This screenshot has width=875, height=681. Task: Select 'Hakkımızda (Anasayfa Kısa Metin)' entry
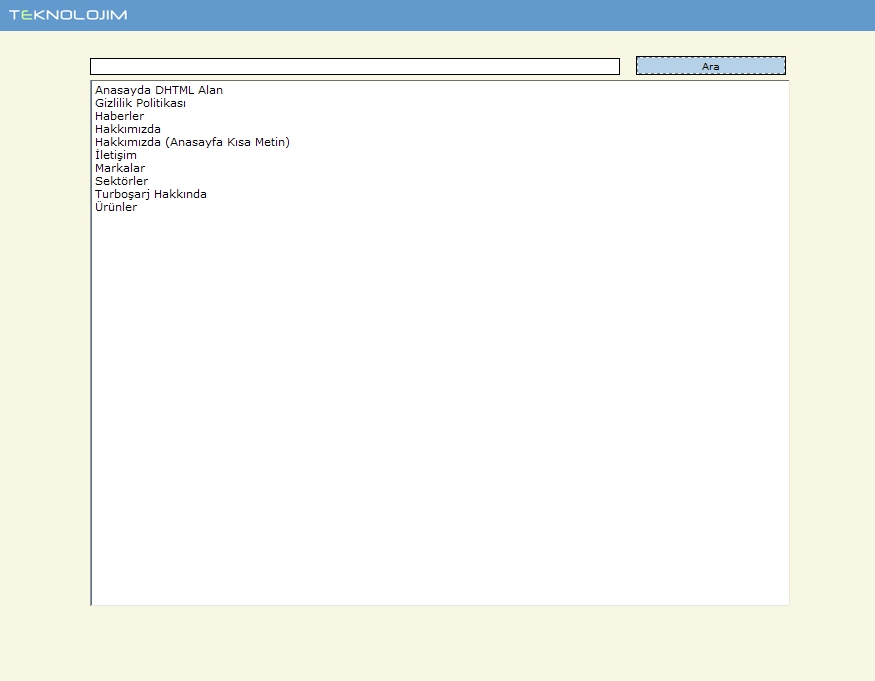click(x=193, y=142)
